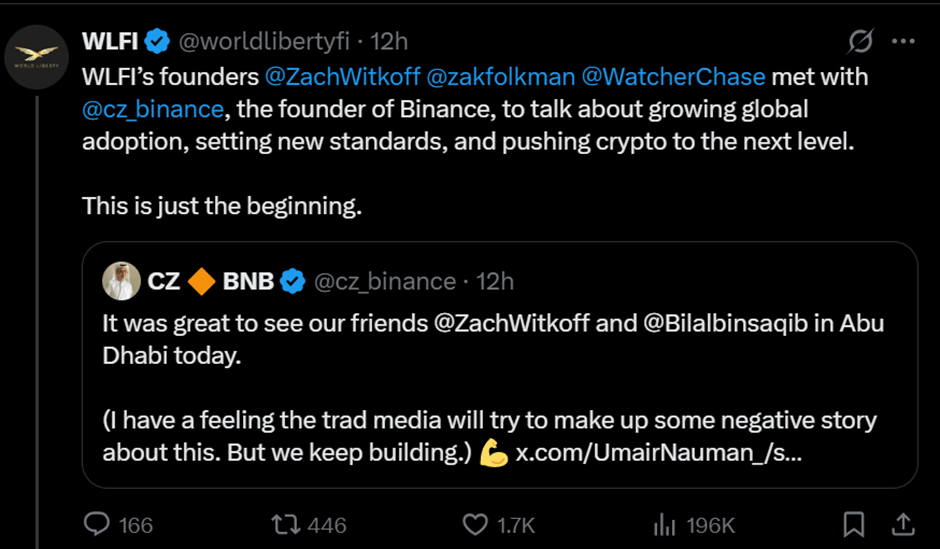This screenshot has height=549, width=940.
Task: Click the WLFI display name
Action: tap(109, 42)
